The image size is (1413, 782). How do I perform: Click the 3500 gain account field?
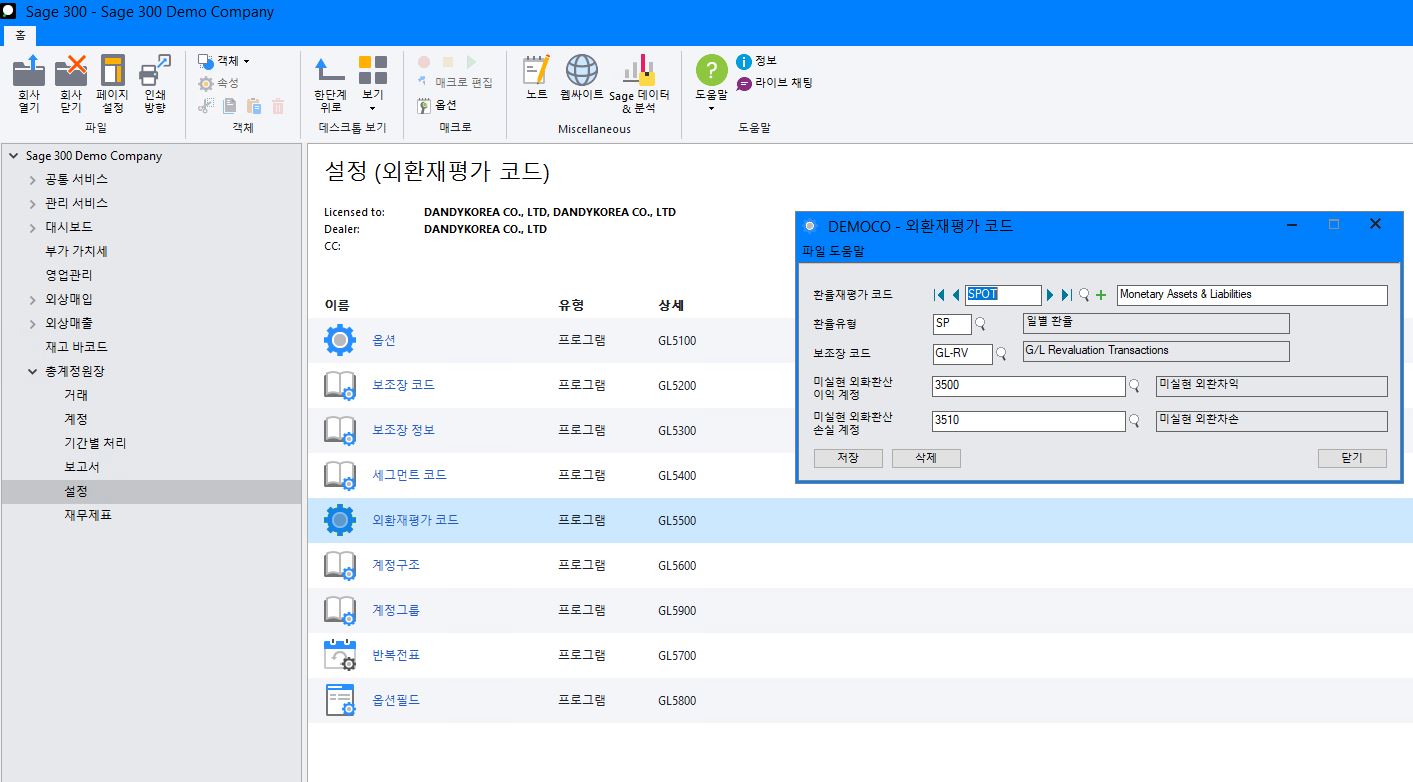(x=1028, y=386)
